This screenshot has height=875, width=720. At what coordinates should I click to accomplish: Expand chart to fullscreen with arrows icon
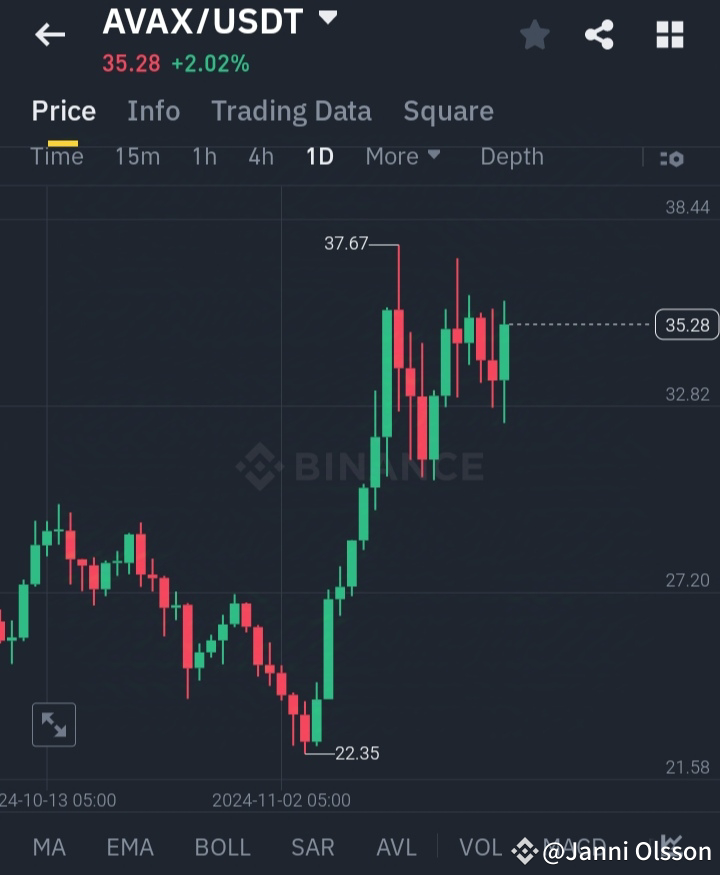[x=54, y=724]
